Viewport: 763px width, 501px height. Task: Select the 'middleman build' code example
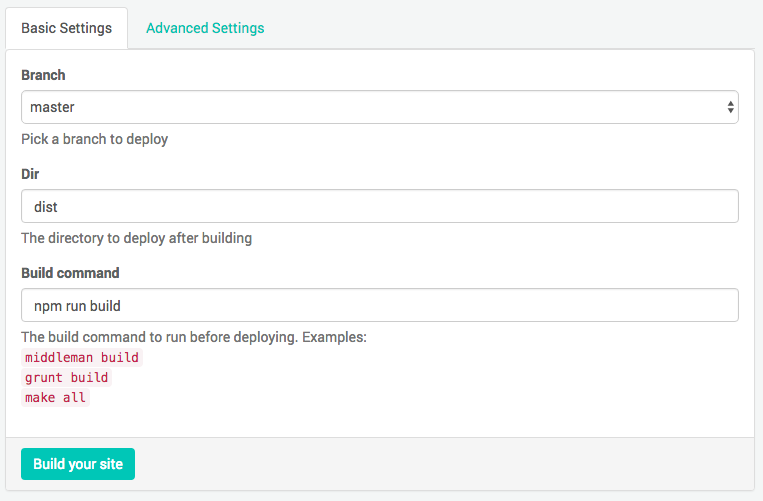pyautogui.click(x=83, y=357)
